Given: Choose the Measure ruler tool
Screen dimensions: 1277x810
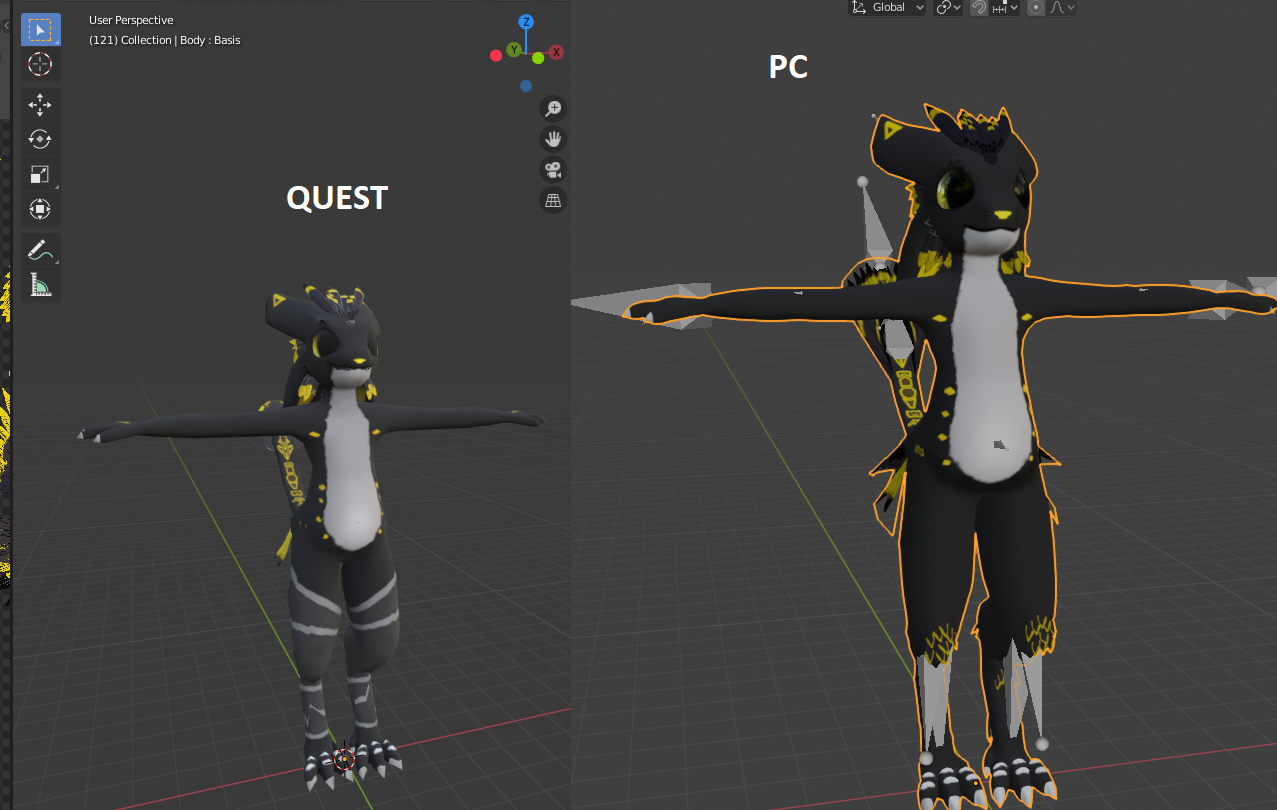Looking at the screenshot, I should click(x=40, y=285).
